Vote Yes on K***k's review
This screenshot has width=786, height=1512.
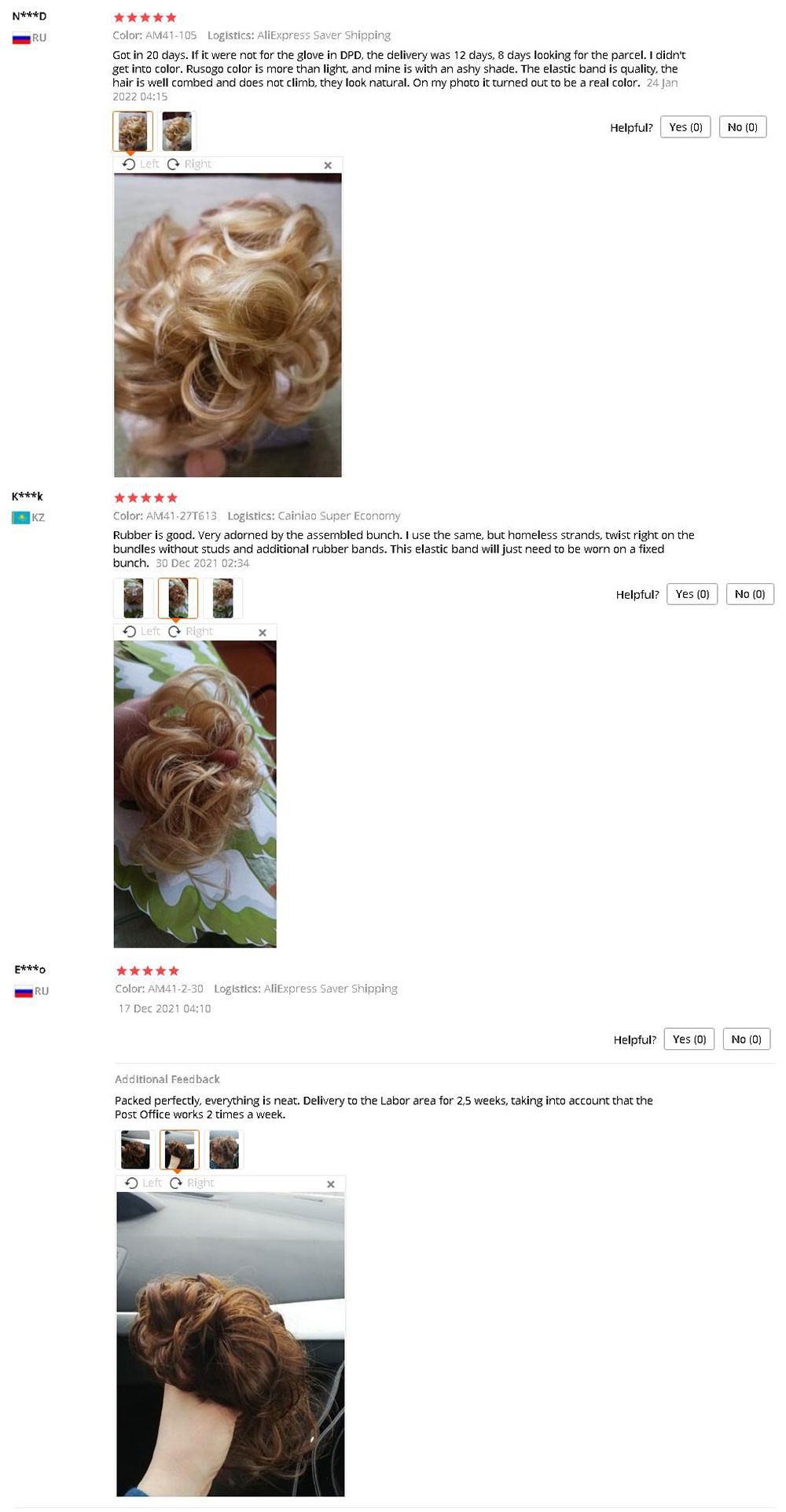pyautogui.click(x=692, y=594)
